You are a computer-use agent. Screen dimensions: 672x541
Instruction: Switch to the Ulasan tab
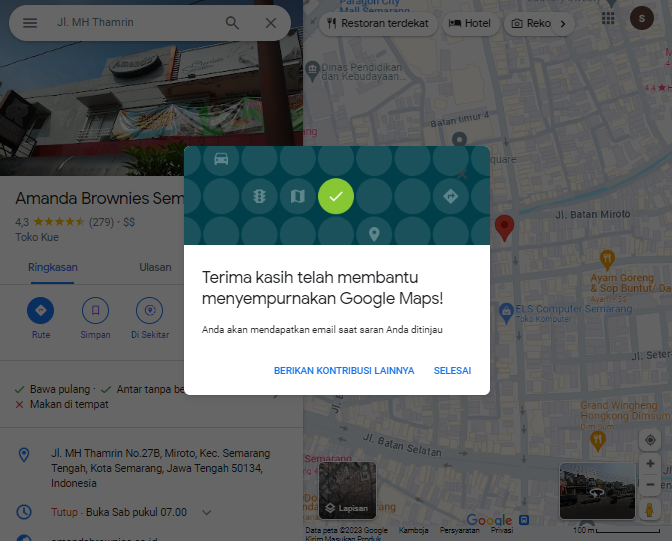[155, 267]
